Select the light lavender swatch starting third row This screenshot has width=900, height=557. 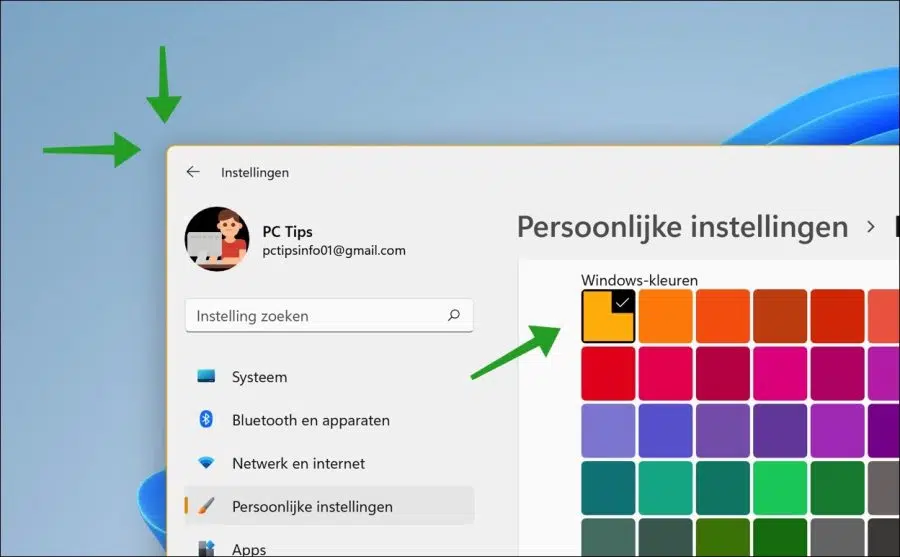[x=608, y=431]
